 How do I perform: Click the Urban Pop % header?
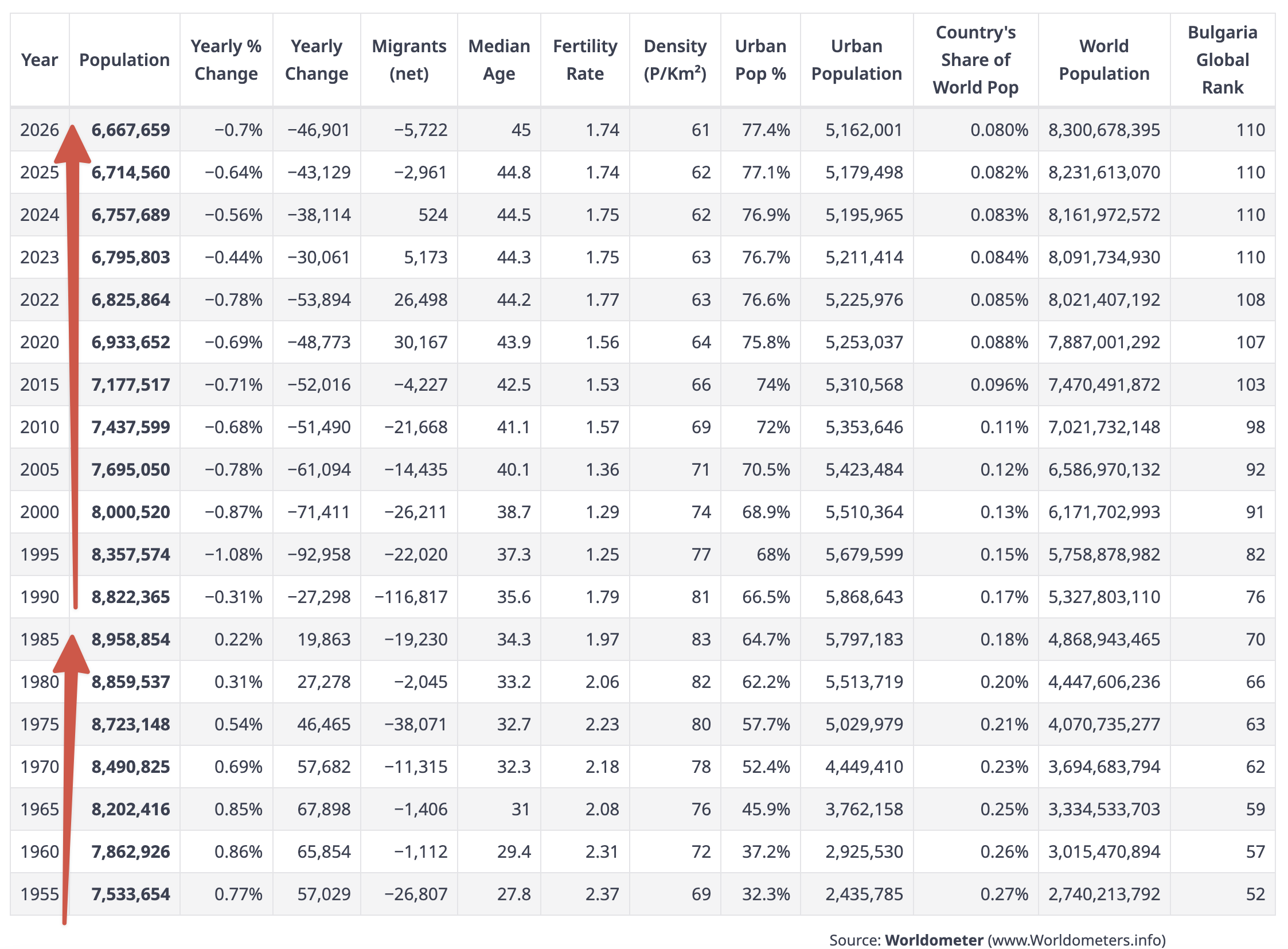click(760, 60)
